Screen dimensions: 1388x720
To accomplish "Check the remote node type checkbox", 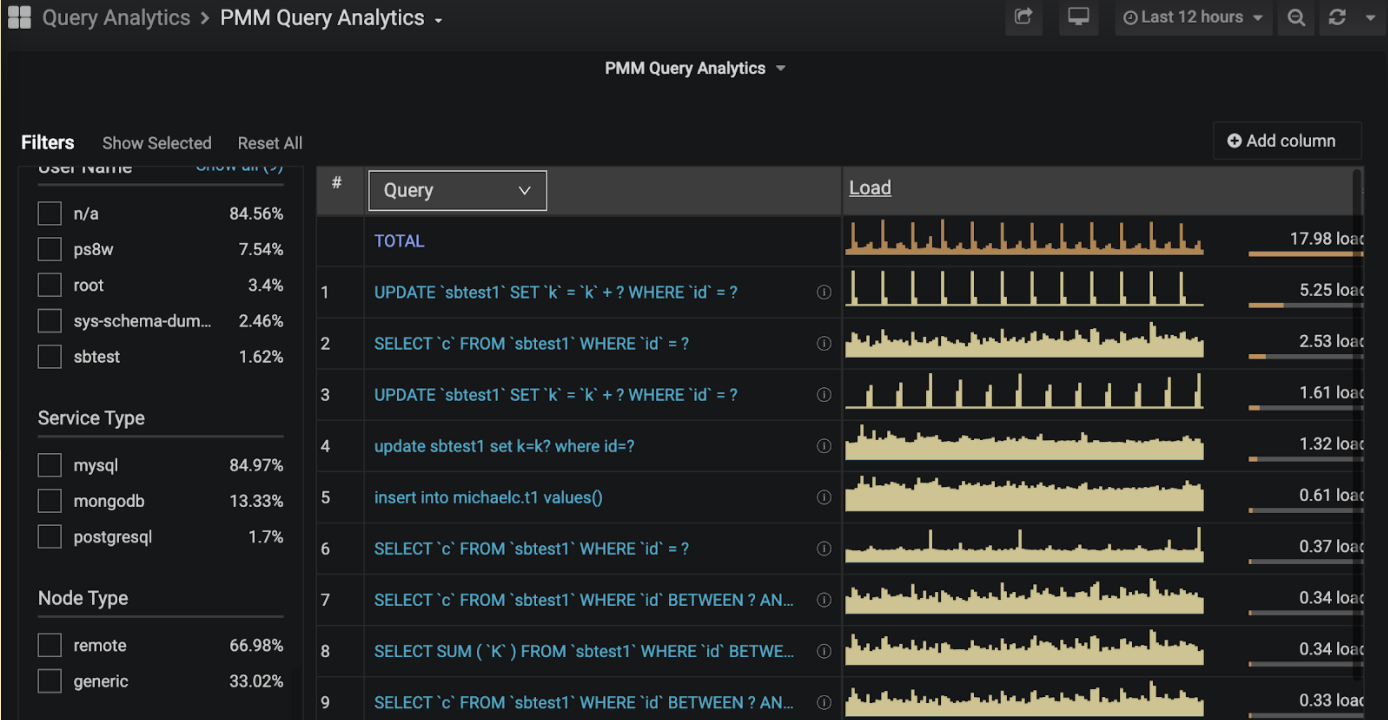I will tap(49, 645).
